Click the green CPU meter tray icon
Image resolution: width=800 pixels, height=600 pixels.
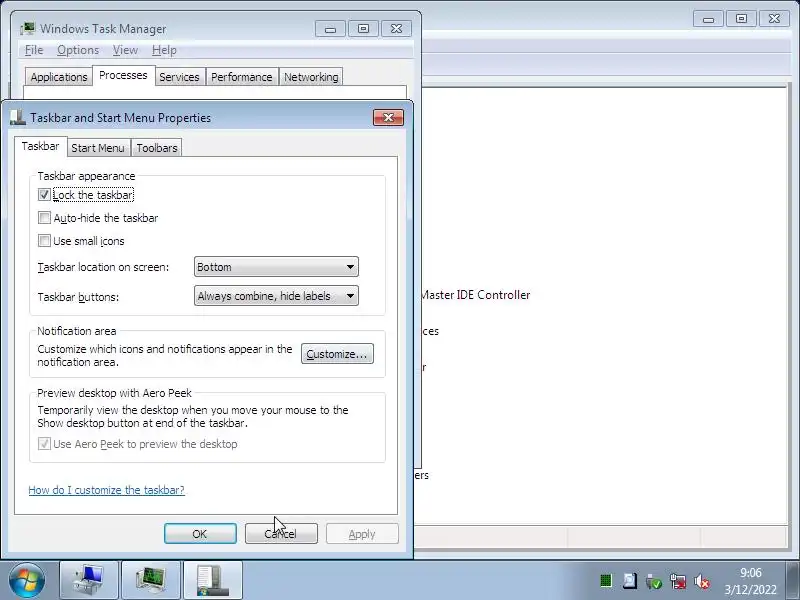click(606, 581)
